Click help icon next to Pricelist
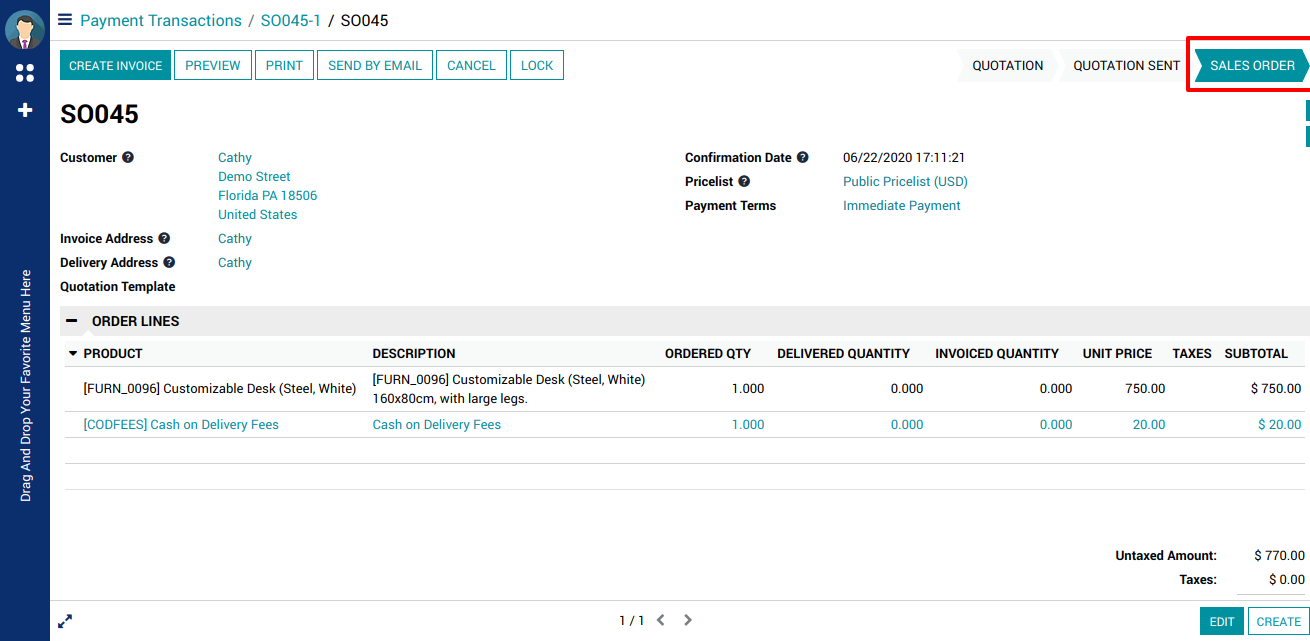The width and height of the screenshot is (1310, 641). [744, 182]
